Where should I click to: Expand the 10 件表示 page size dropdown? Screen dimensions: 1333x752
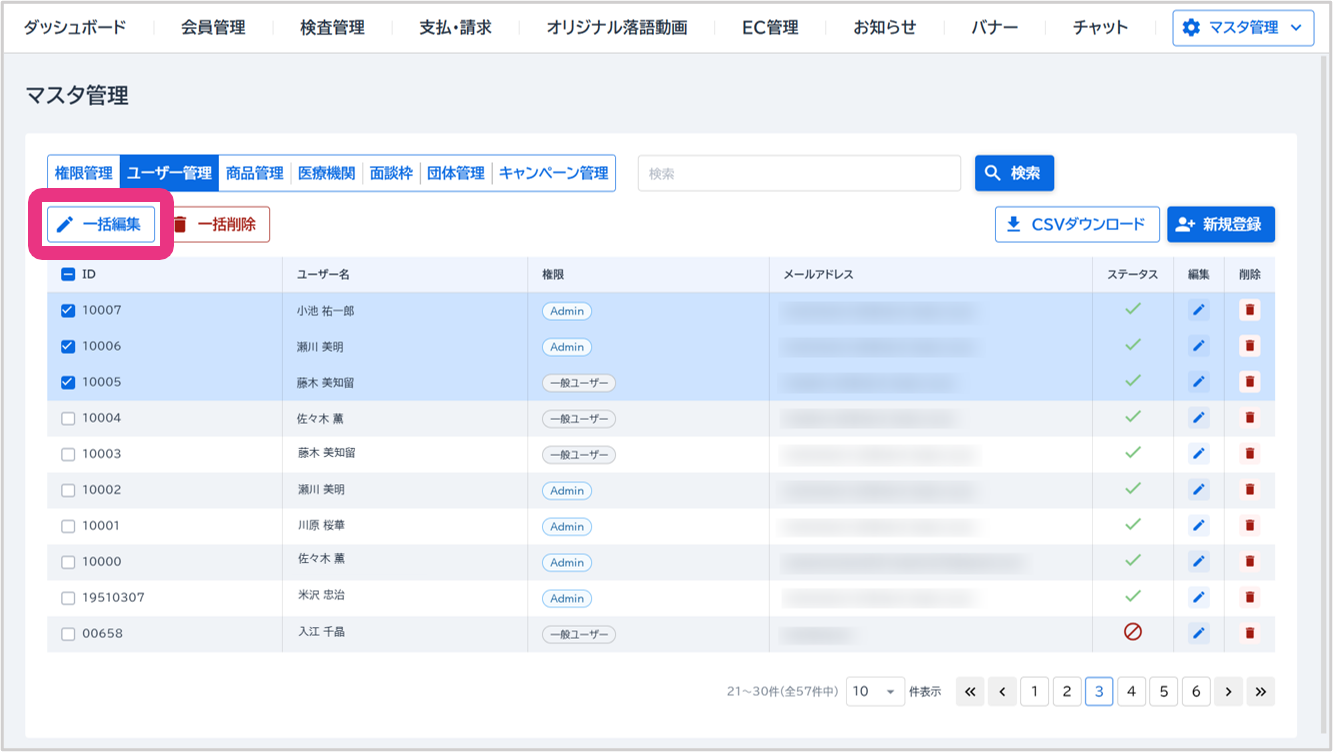tap(875, 691)
